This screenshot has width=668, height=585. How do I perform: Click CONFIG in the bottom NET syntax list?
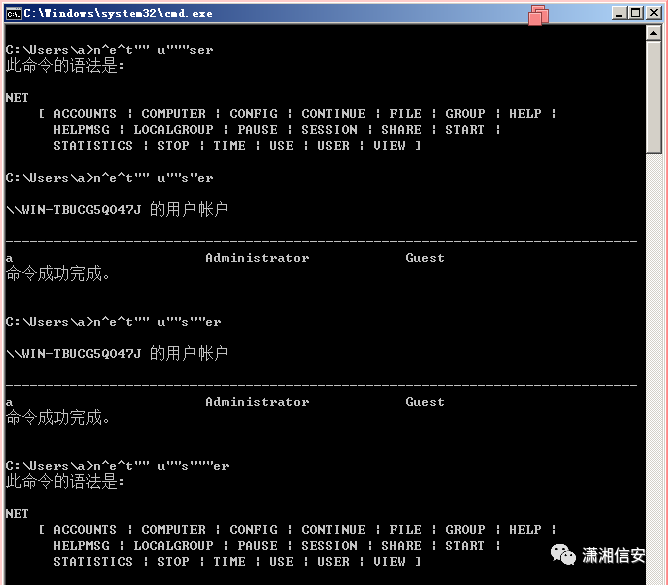point(253,530)
